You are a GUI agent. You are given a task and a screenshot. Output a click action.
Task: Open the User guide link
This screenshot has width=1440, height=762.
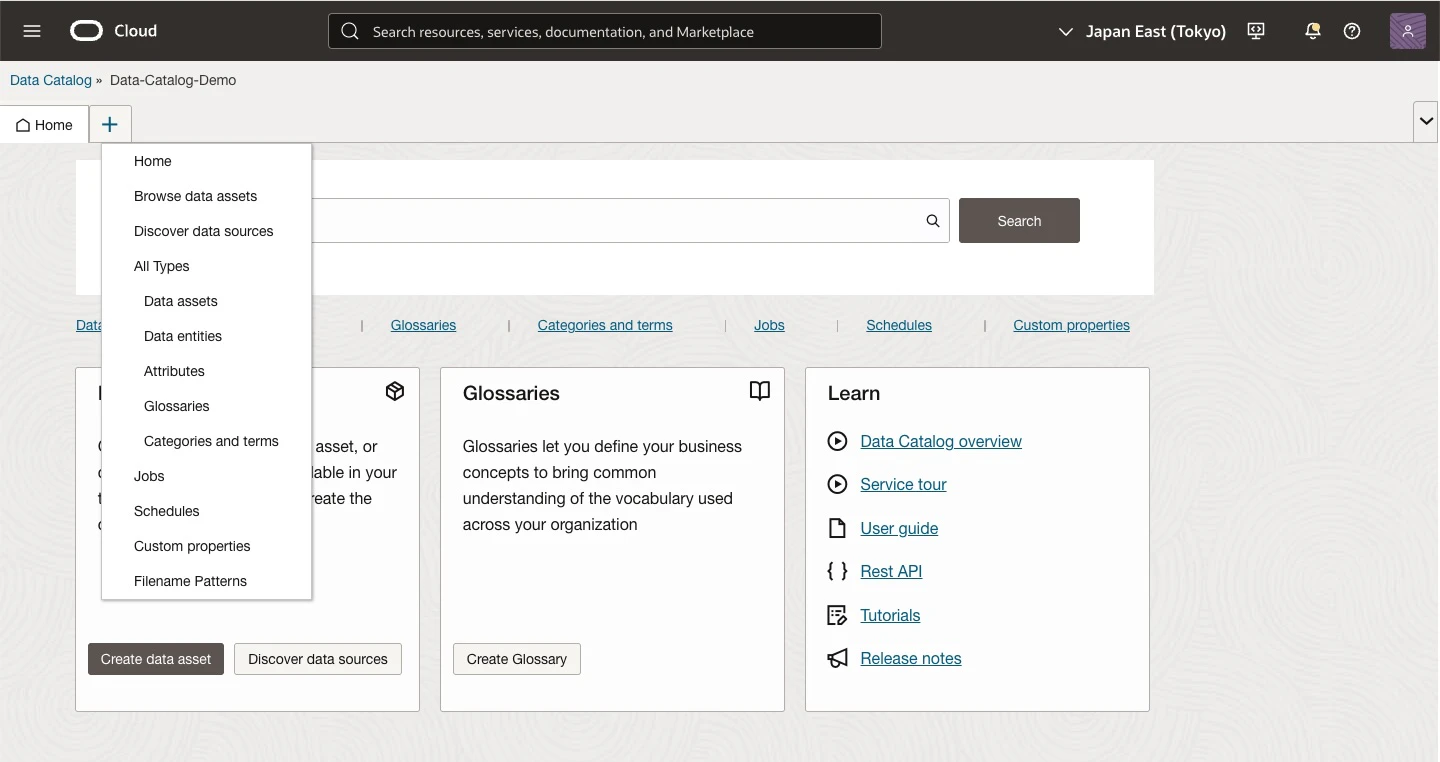(x=899, y=528)
